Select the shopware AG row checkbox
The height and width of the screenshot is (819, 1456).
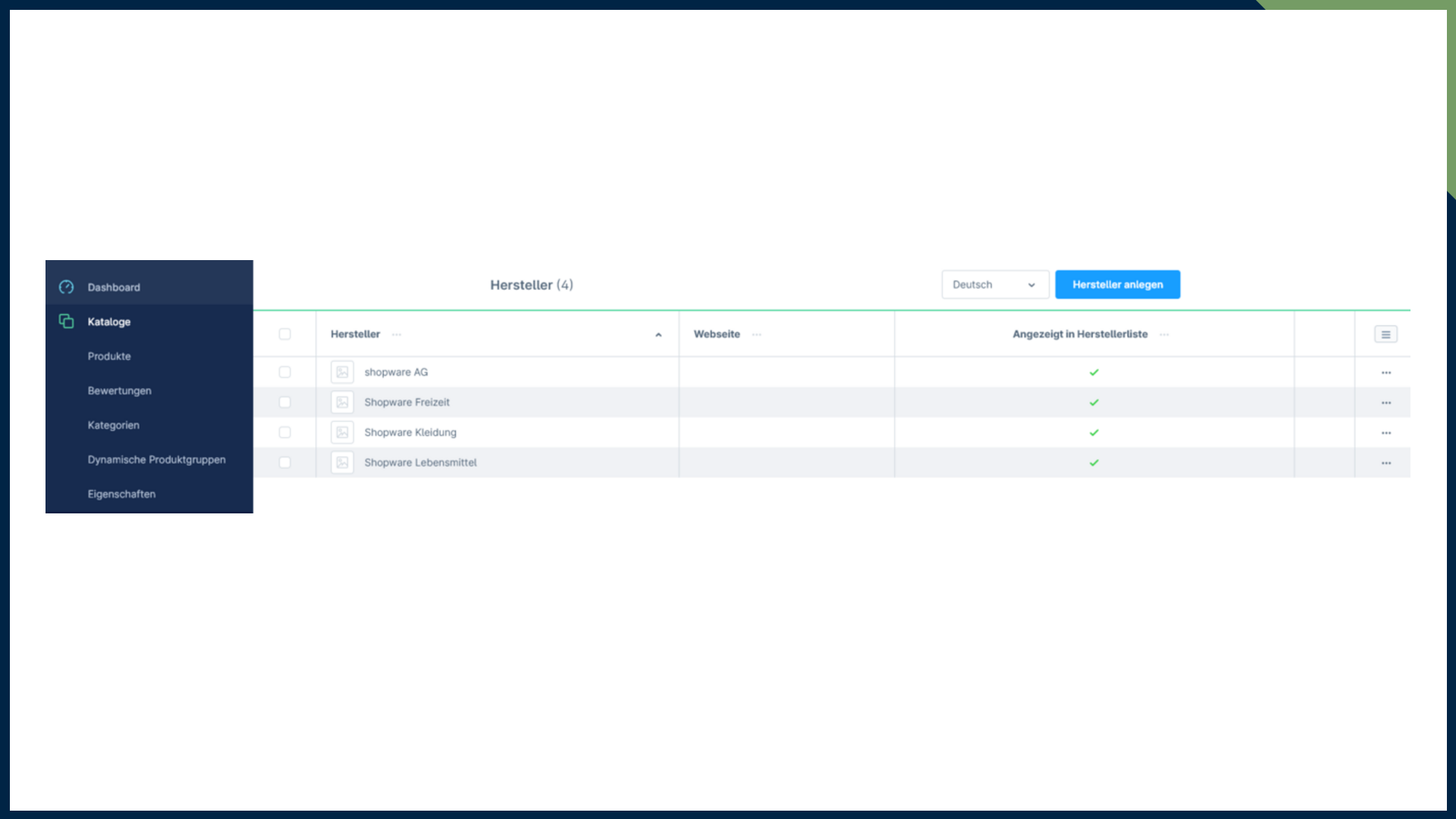tap(284, 372)
